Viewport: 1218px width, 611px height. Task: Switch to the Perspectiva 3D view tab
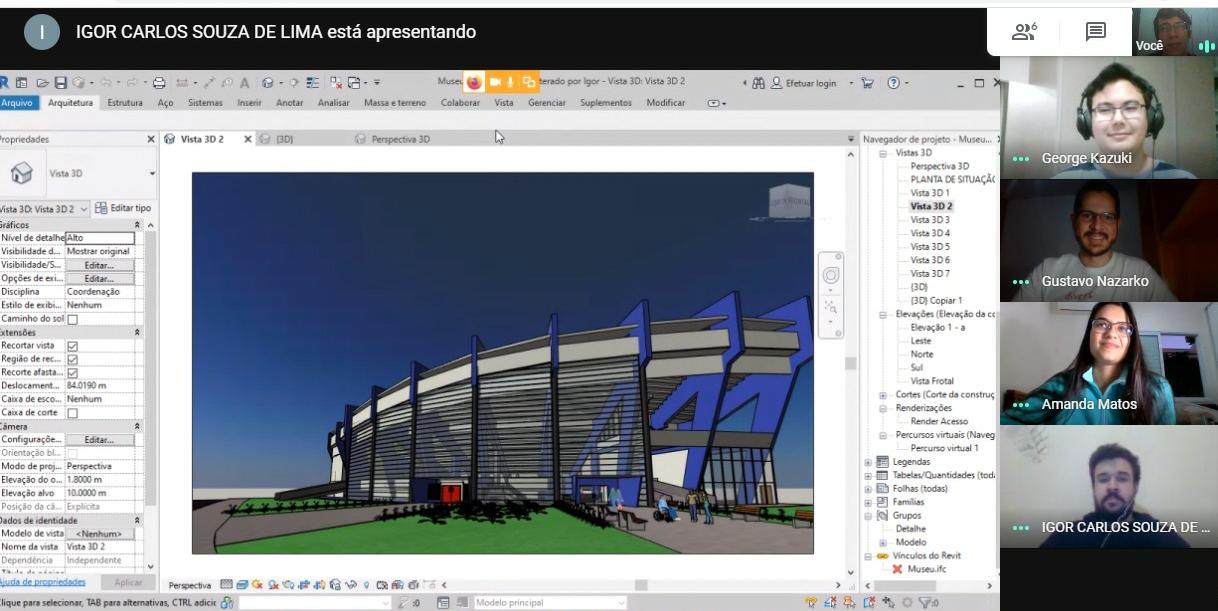(x=400, y=139)
